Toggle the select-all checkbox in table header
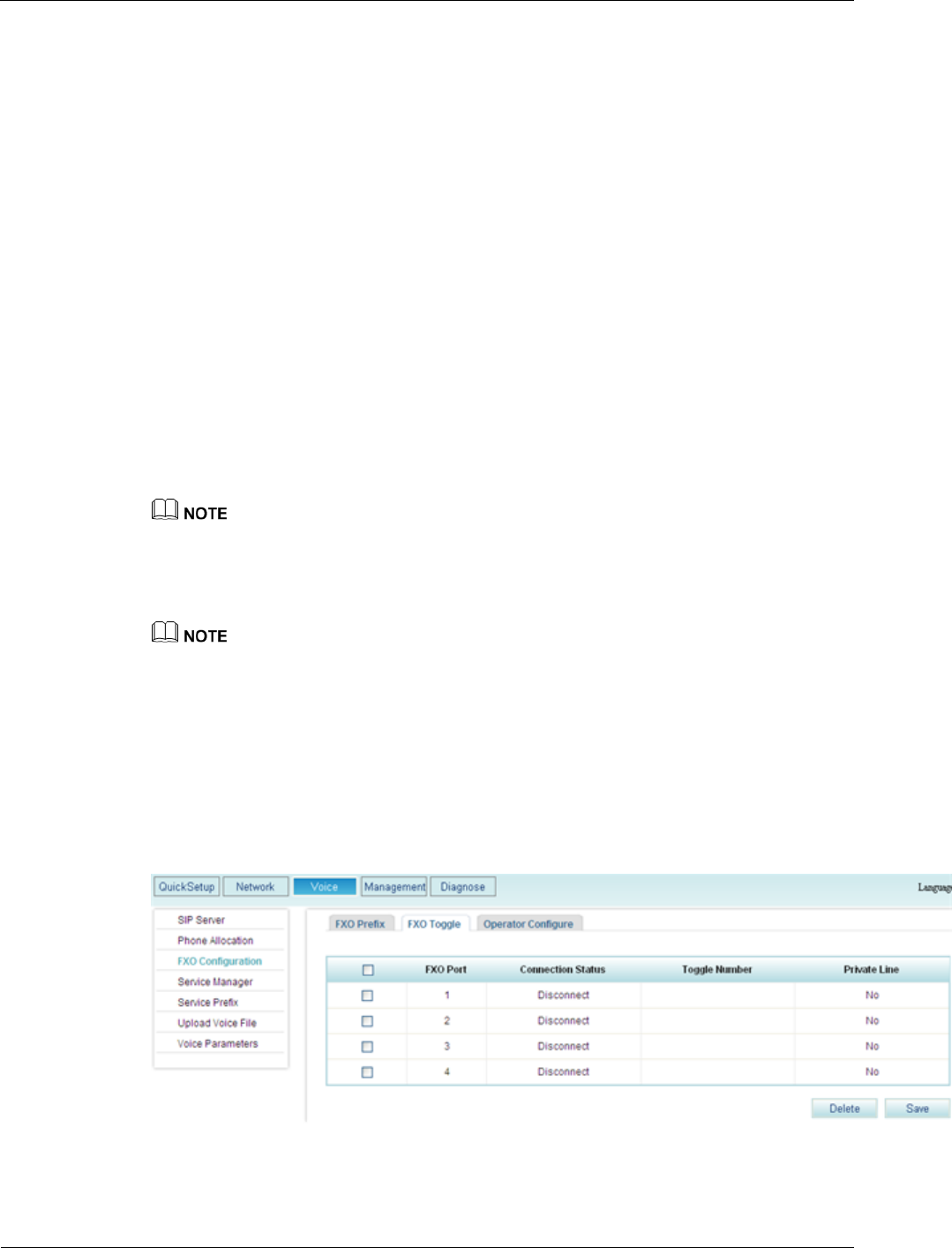This screenshot has width=952, height=1248. pos(368,970)
